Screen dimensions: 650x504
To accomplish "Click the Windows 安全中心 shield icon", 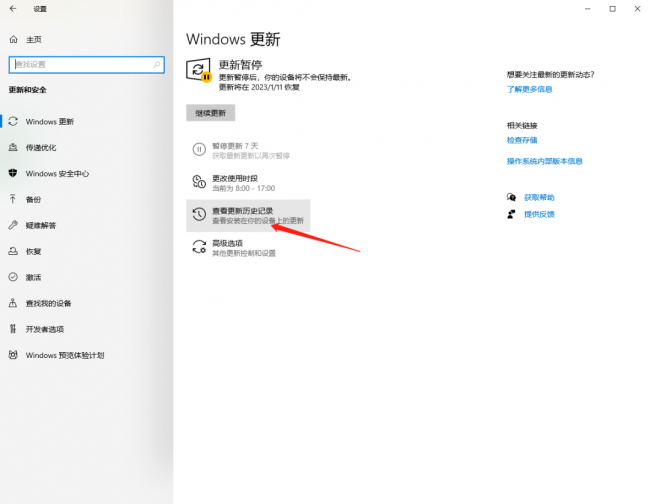I will pos(13,173).
